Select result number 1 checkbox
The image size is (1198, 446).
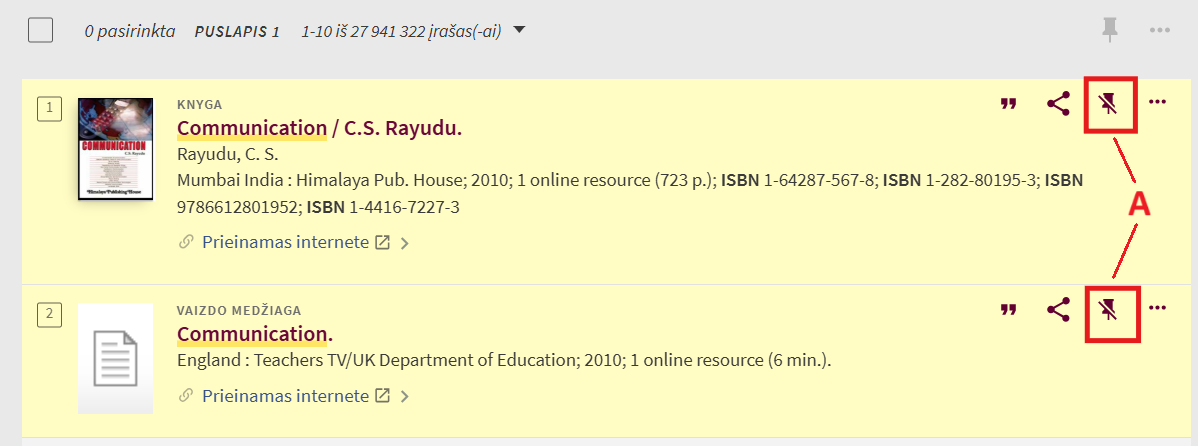click(48, 109)
